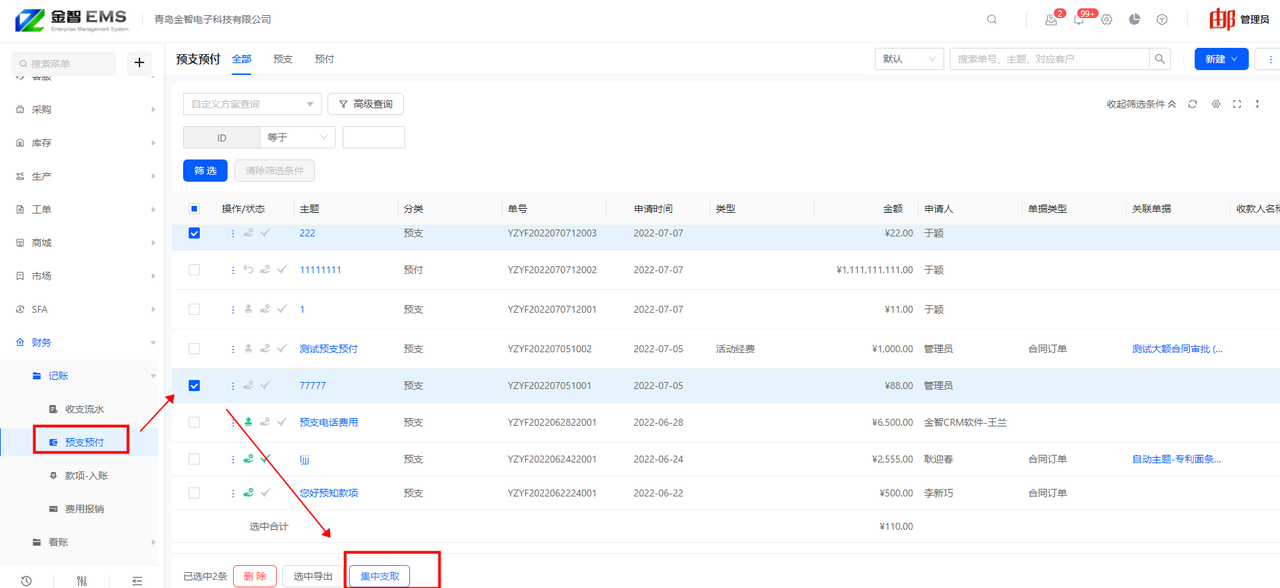Open the global search magnifier icon
1280x588 pixels.
991,19
